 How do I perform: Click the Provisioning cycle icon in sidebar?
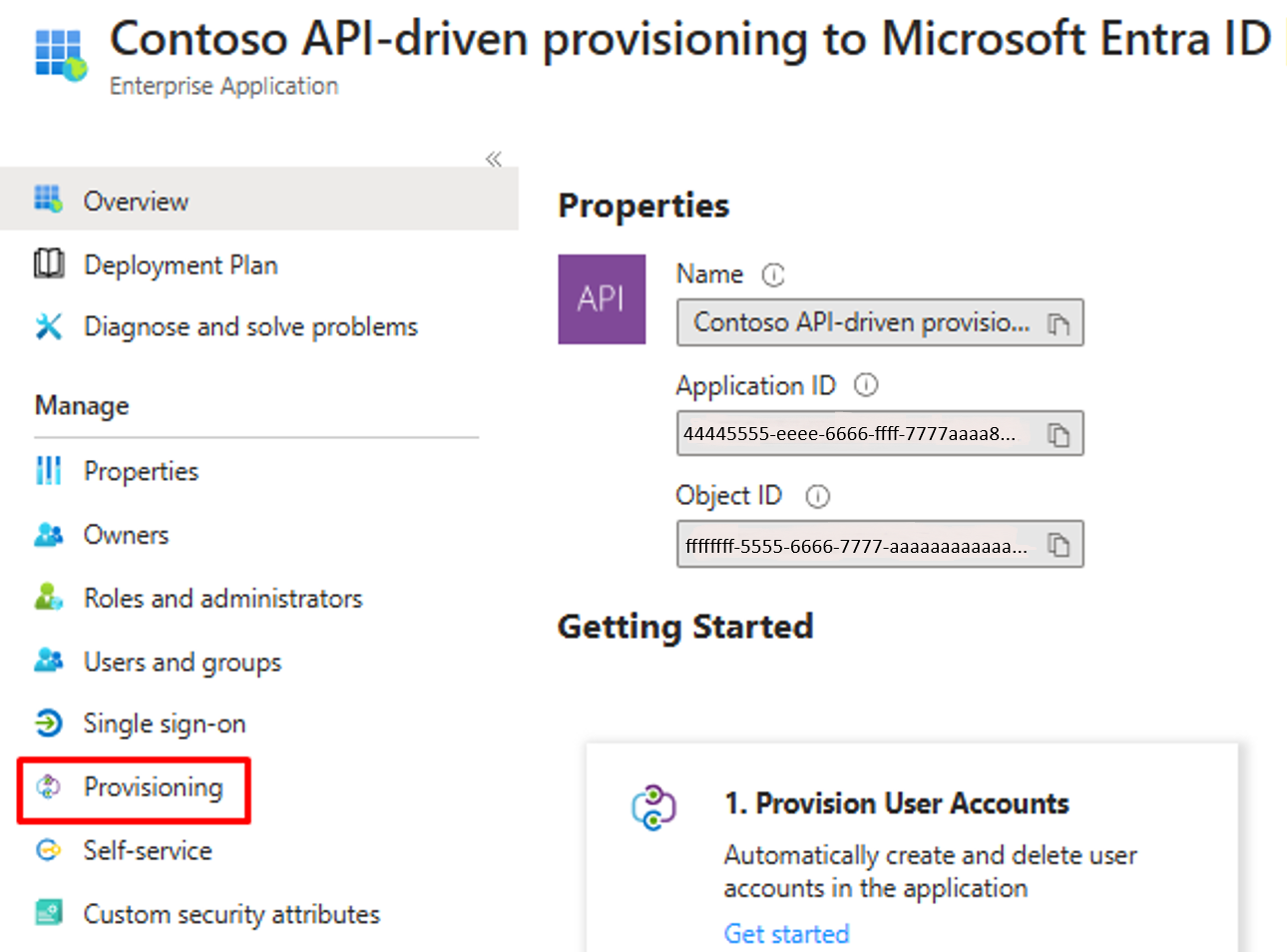click(x=48, y=786)
